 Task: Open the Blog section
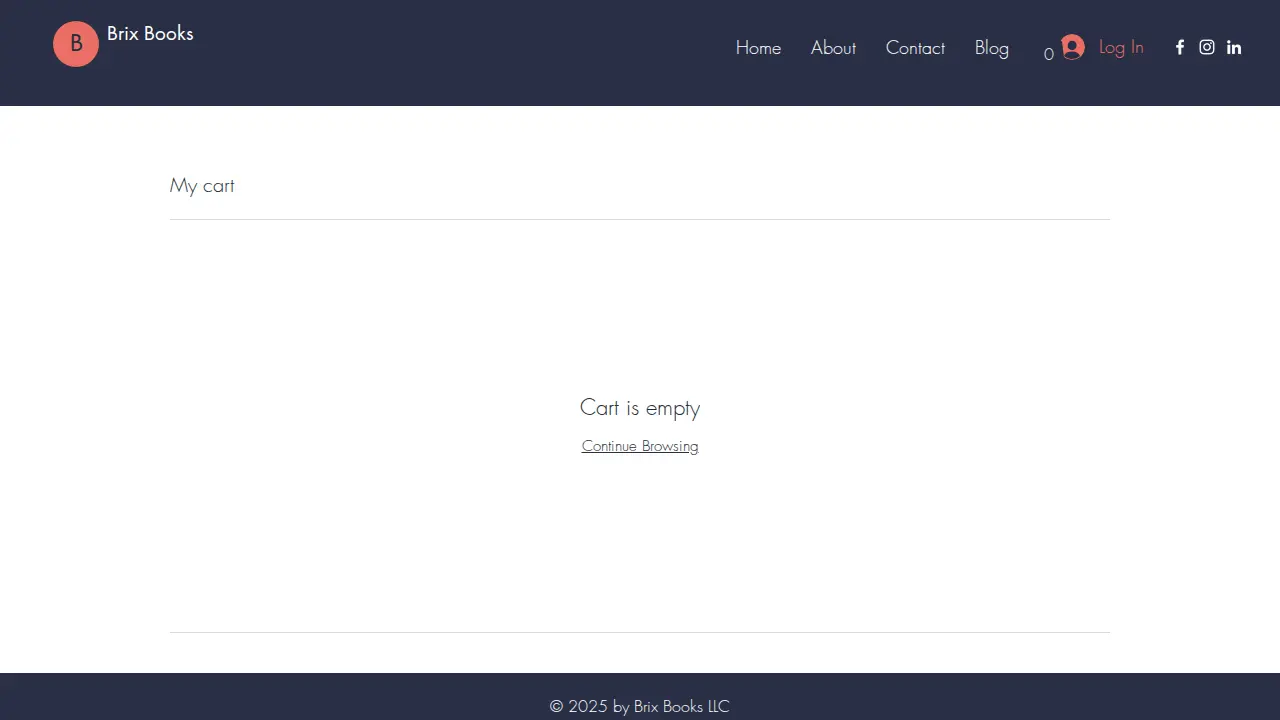click(992, 48)
